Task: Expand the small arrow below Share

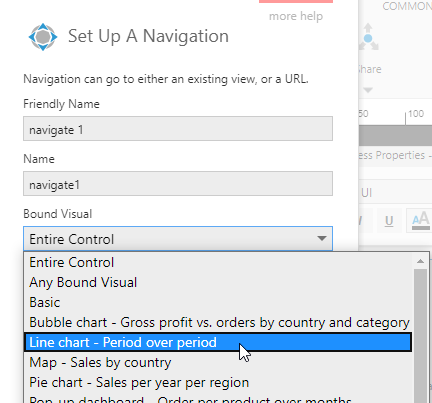Action: pyautogui.click(x=368, y=90)
